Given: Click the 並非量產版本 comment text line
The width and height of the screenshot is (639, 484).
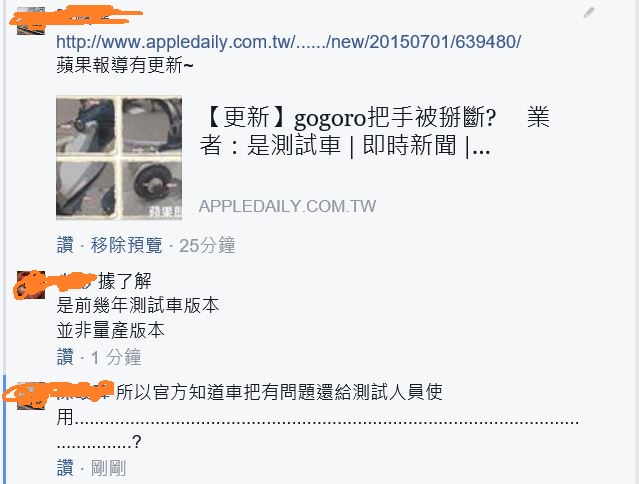Looking at the screenshot, I should point(110,330).
